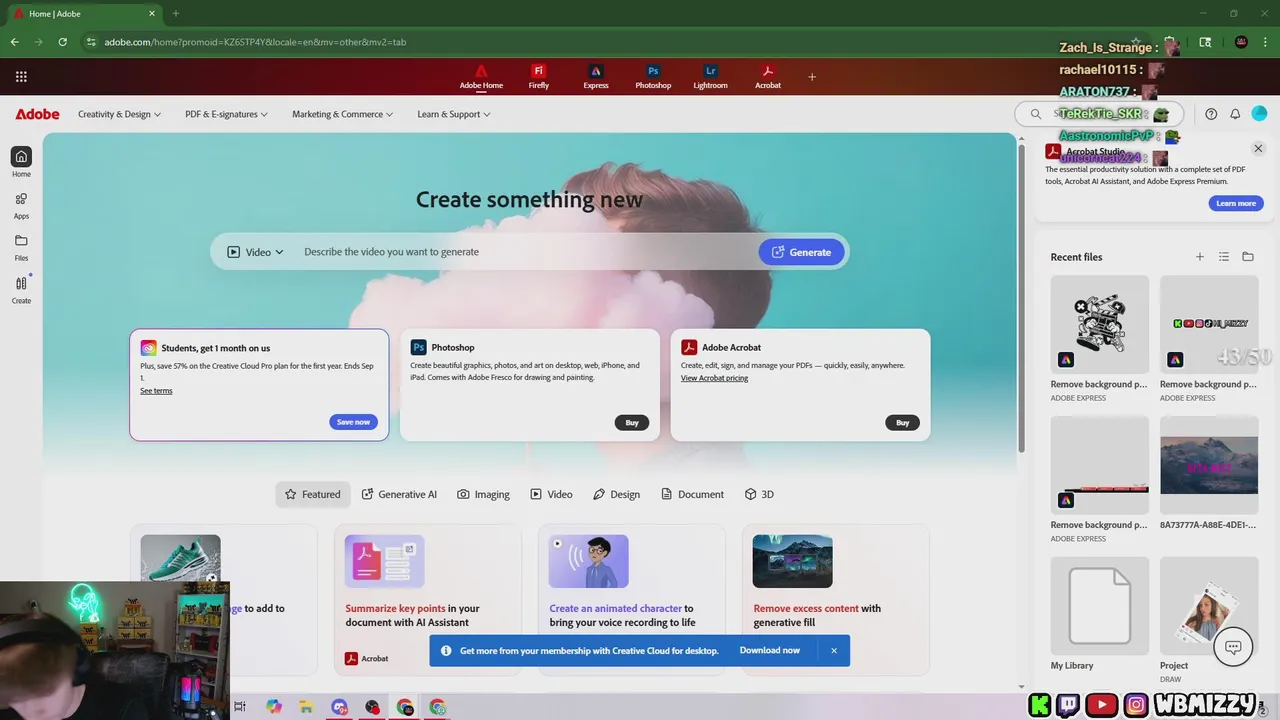The height and width of the screenshot is (720, 1280).
Task: Select the Generative AI category tab
Action: coord(399,494)
